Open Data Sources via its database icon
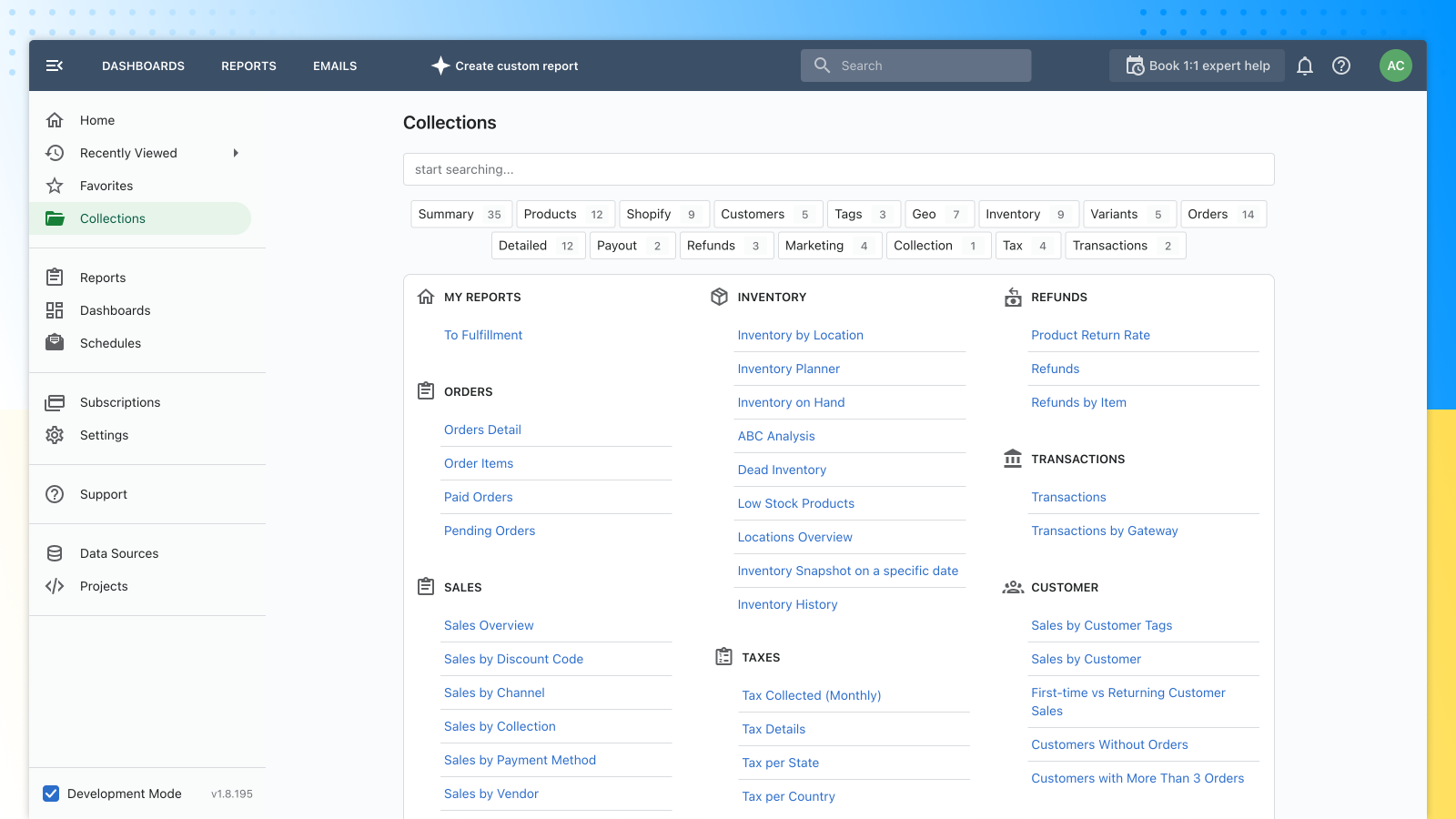 click(55, 553)
